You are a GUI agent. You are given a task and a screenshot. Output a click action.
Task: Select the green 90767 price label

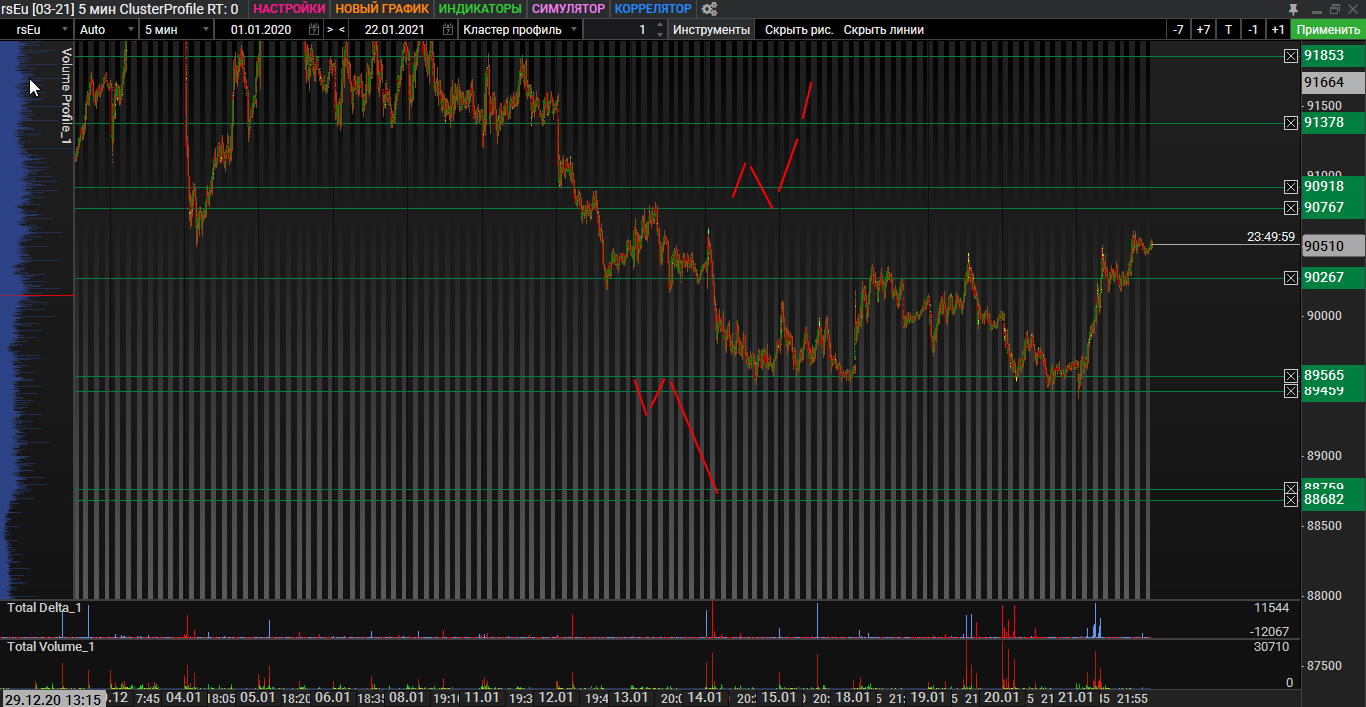coord(1333,208)
